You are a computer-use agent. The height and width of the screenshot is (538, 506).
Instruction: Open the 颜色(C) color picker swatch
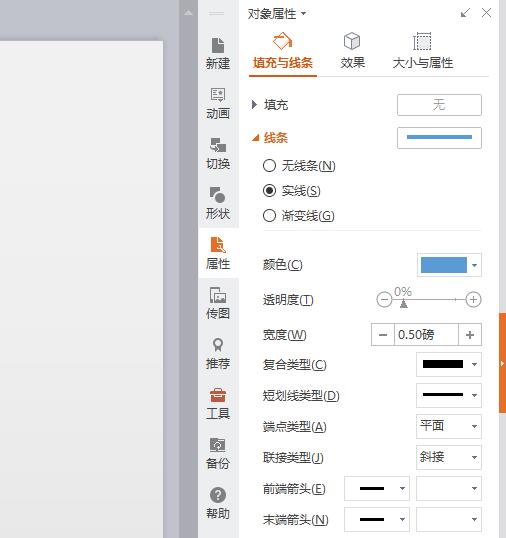coord(449,265)
